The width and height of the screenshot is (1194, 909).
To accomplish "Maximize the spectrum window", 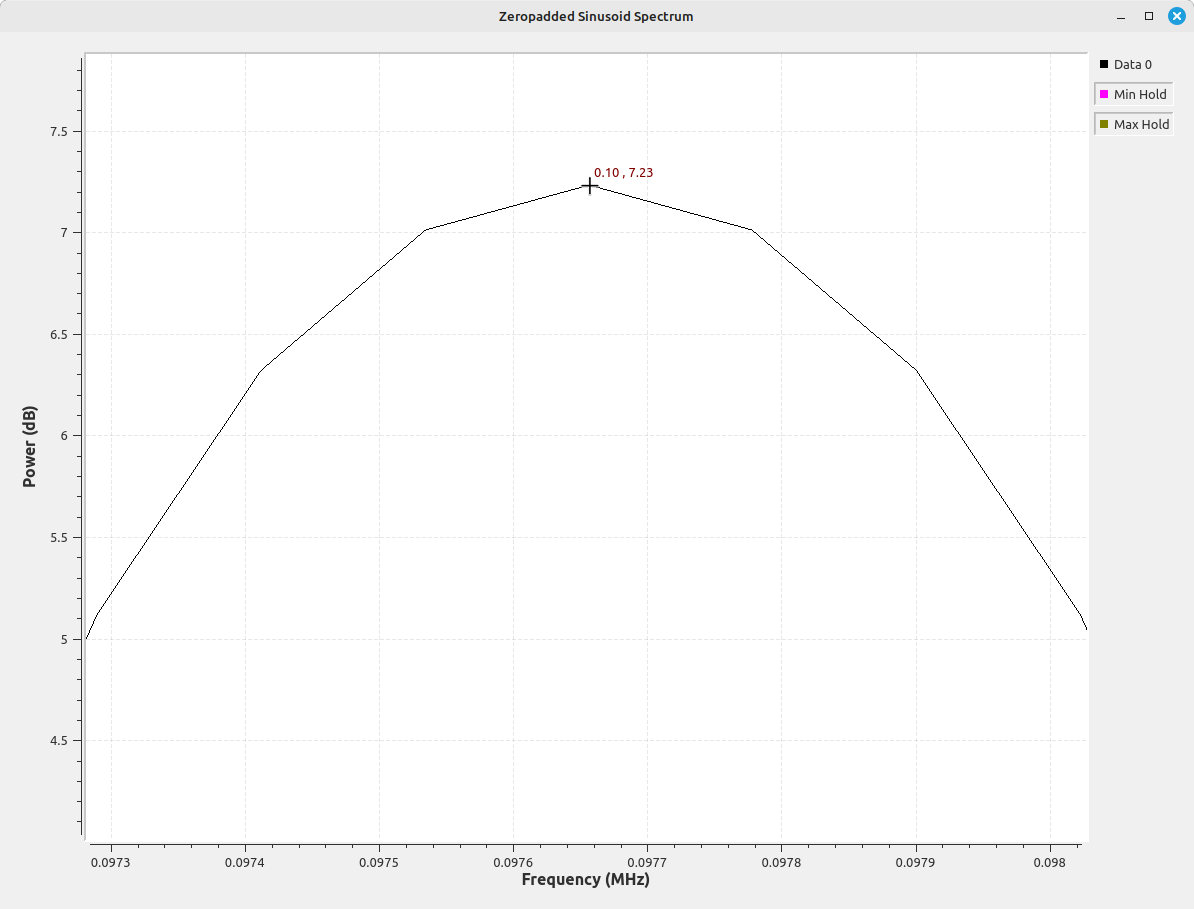I will click(1149, 16).
